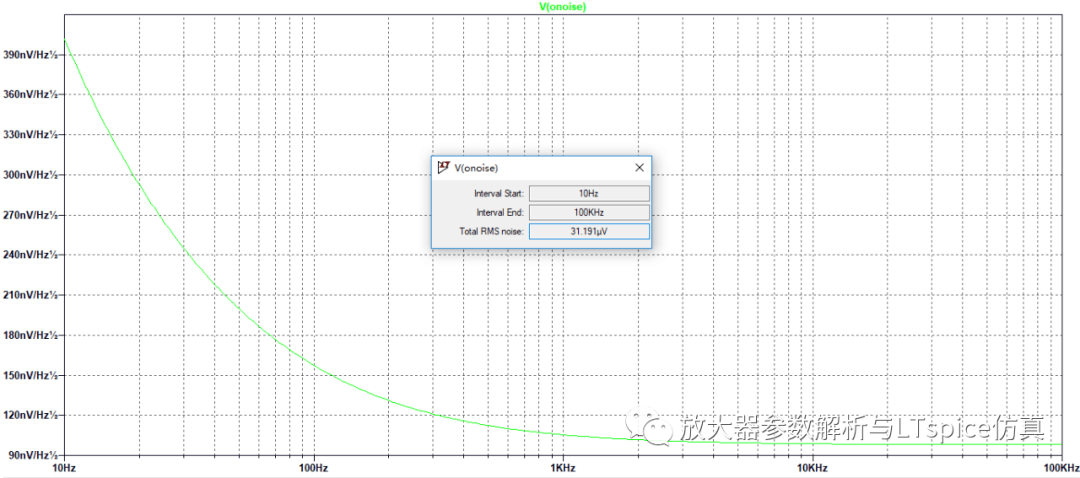Click the Interval End field showing 100KHz
This screenshot has width=1080, height=478.
pyautogui.click(x=588, y=213)
